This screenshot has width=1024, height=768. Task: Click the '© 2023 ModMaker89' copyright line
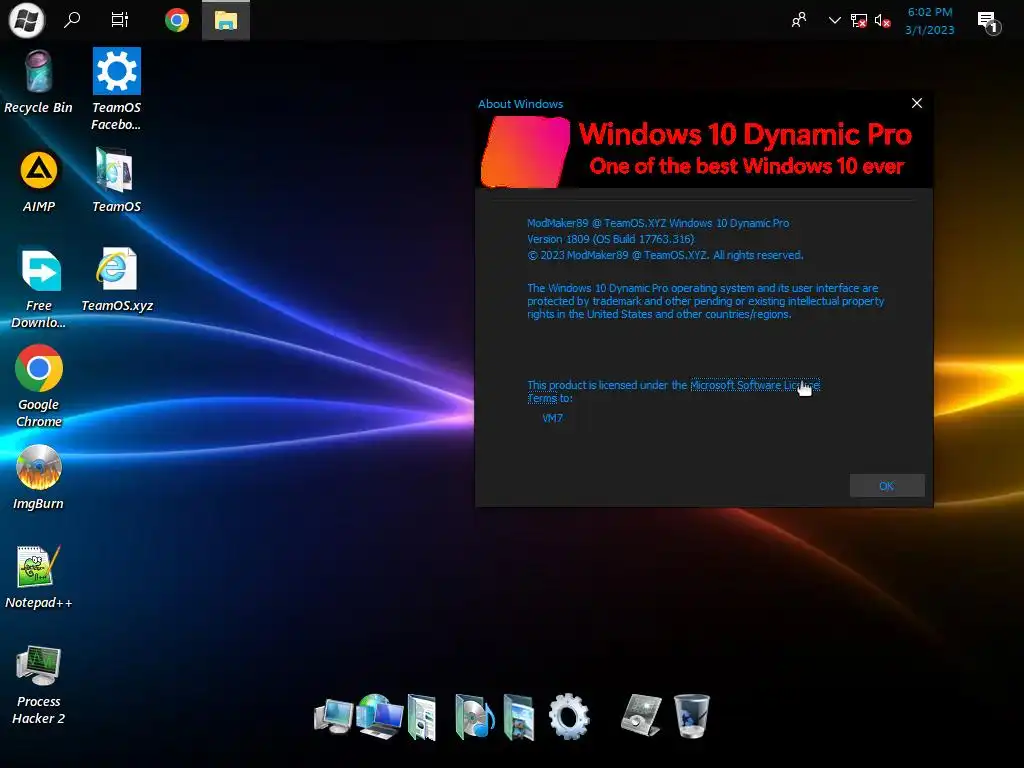click(x=665, y=255)
